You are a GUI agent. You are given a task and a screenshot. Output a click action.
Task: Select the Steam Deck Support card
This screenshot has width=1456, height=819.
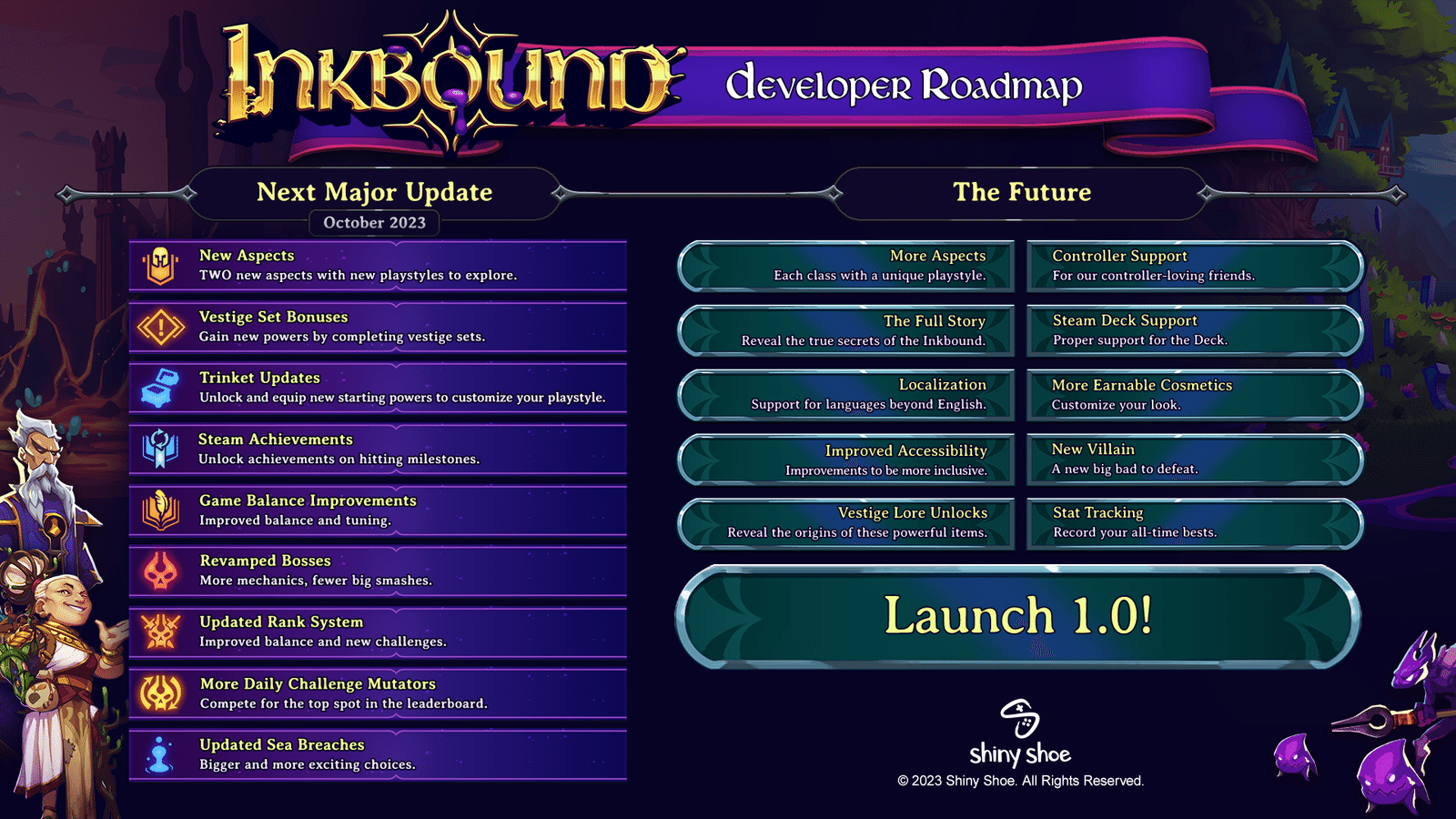[1195, 330]
